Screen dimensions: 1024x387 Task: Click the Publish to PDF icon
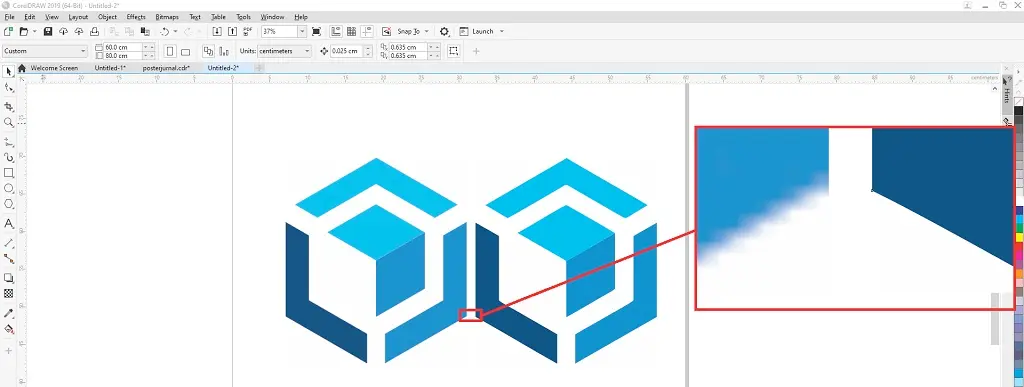(248, 31)
